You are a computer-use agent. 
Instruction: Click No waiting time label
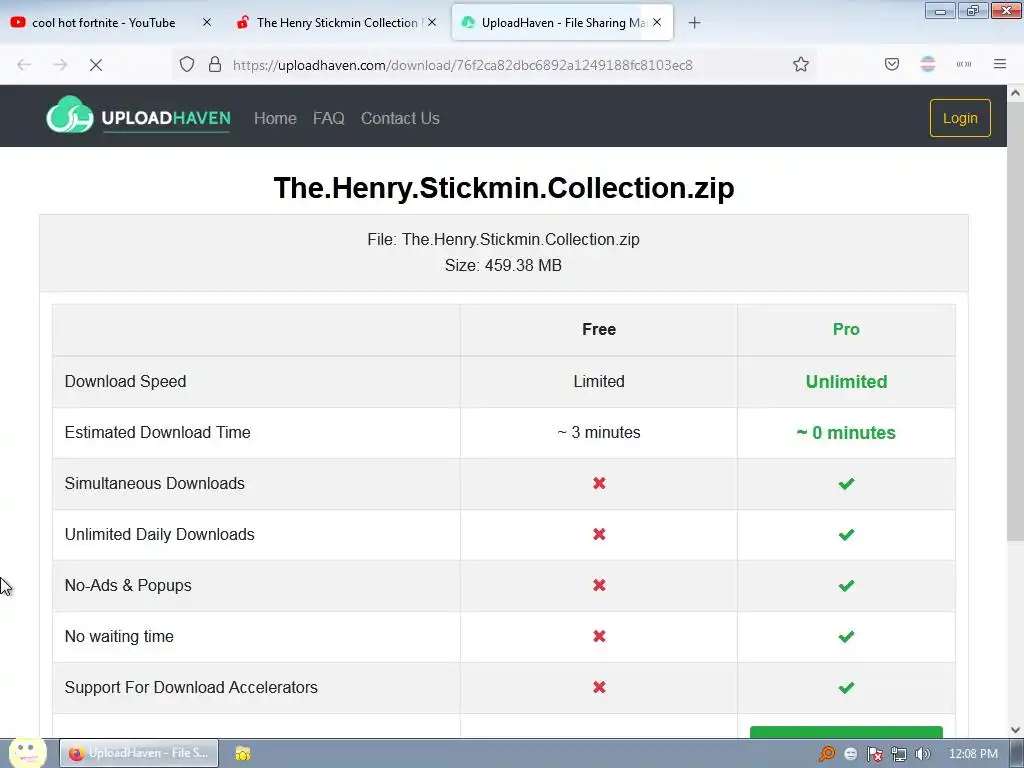click(119, 636)
